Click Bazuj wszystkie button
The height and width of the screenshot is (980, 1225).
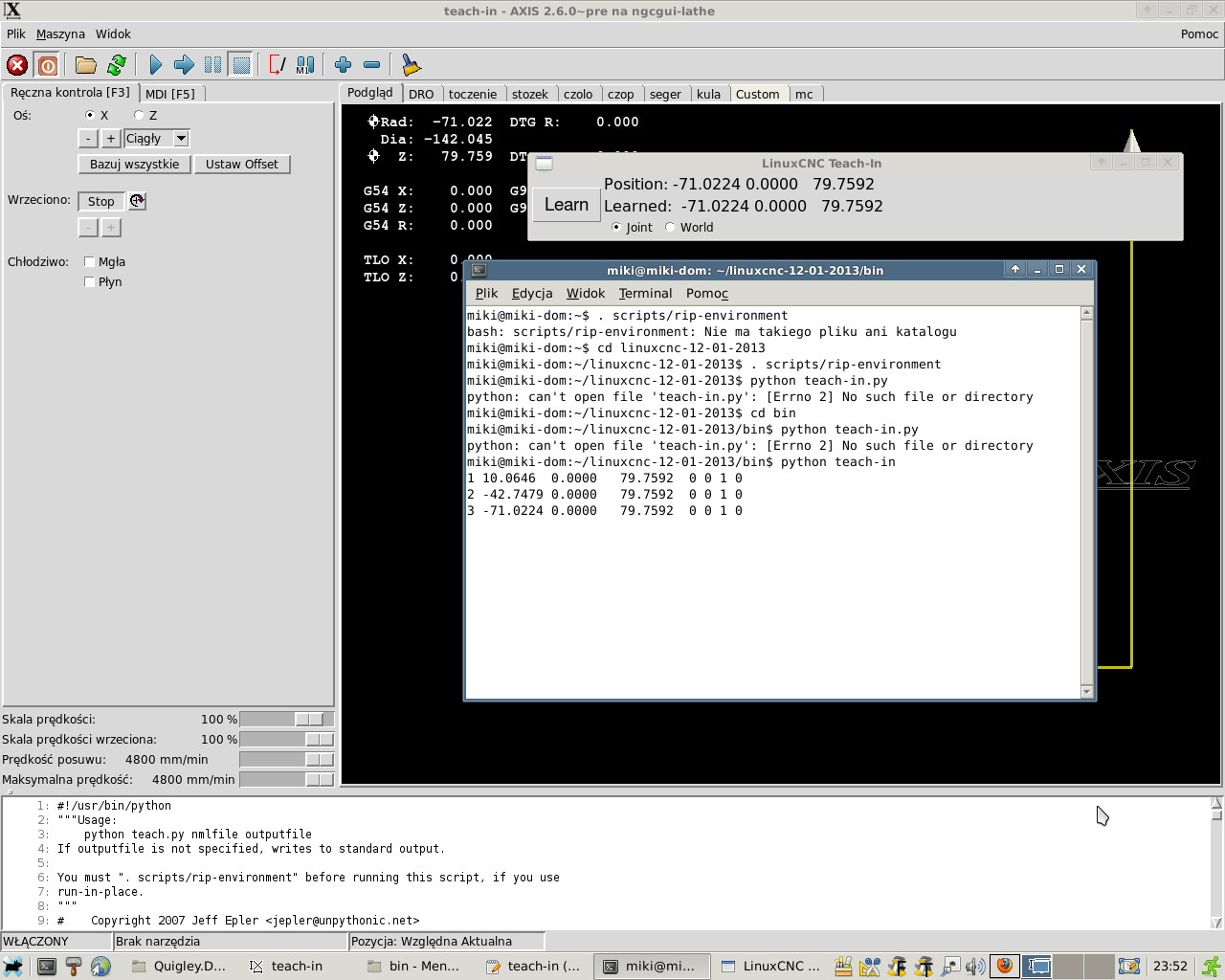(x=135, y=165)
